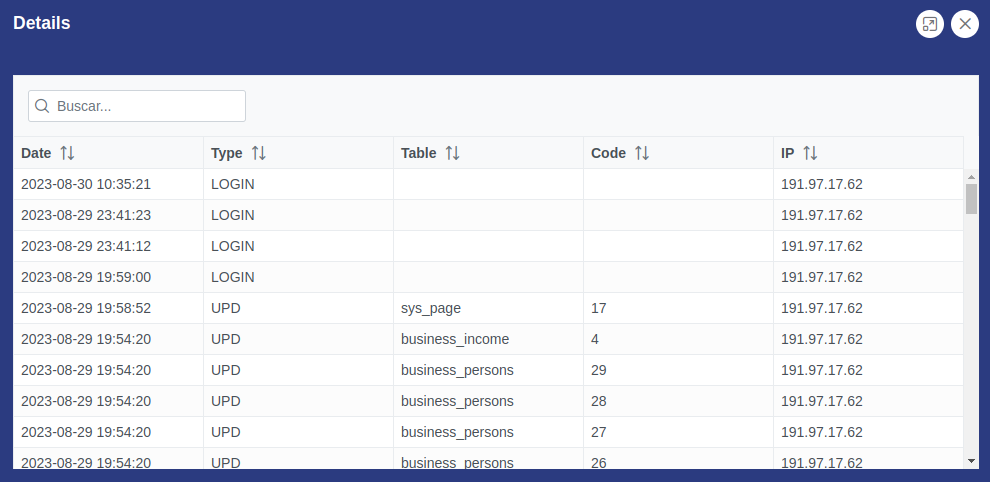Select the 2023-08-30 10:35:21 LOGIN row
Viewport: 990px width, 482px height.
click(x=86, y=184)
